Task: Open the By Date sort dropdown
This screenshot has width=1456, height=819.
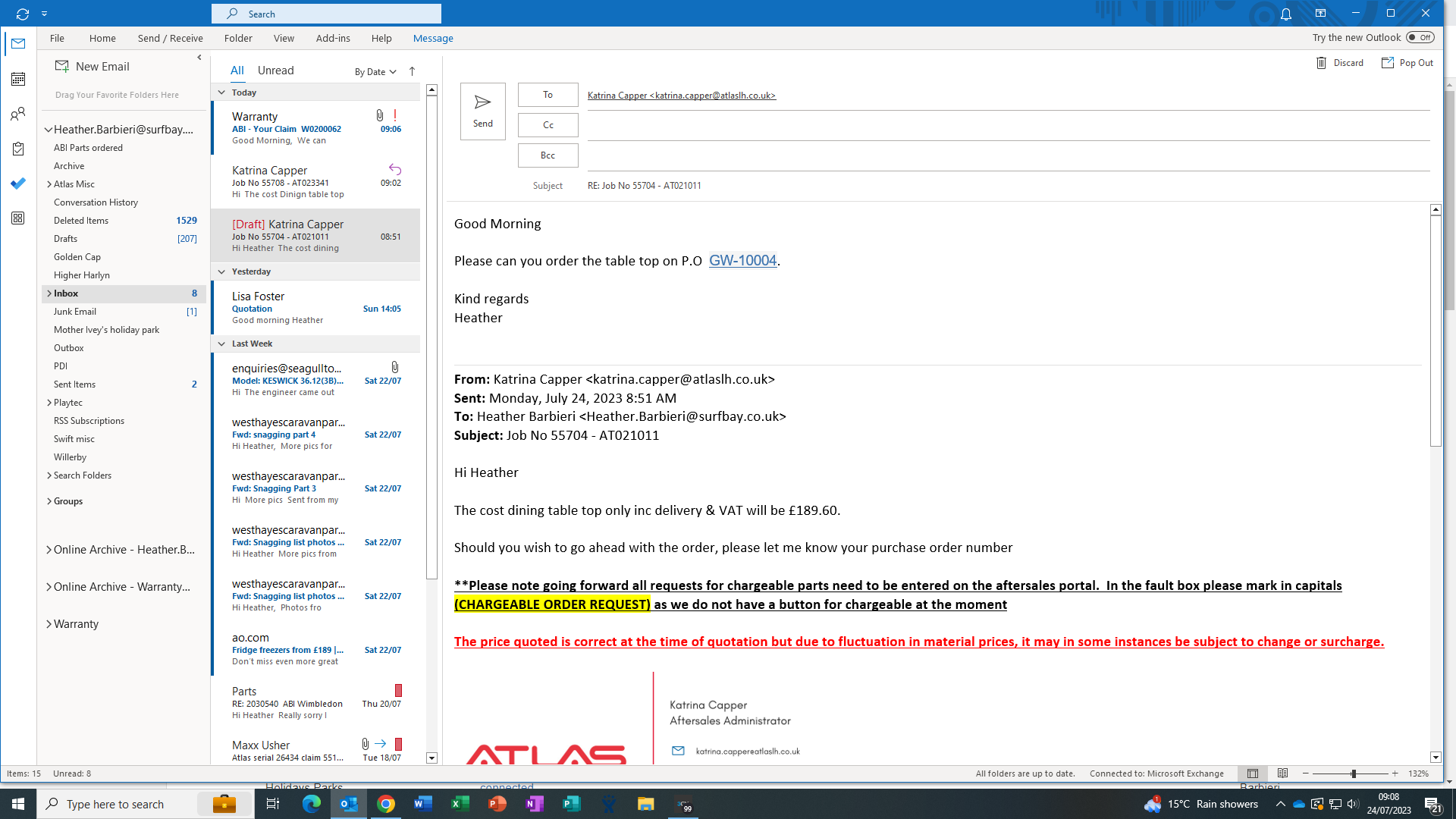Action: pyautogui.click(x=375, y=72)
